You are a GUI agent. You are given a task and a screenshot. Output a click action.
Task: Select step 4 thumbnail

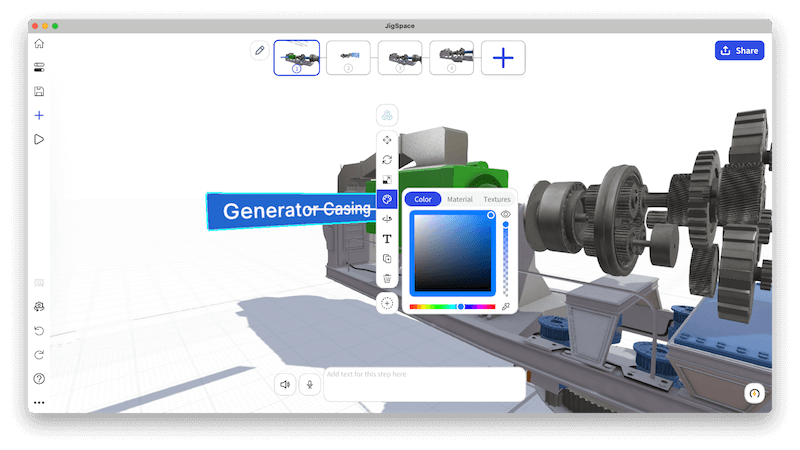452,58
